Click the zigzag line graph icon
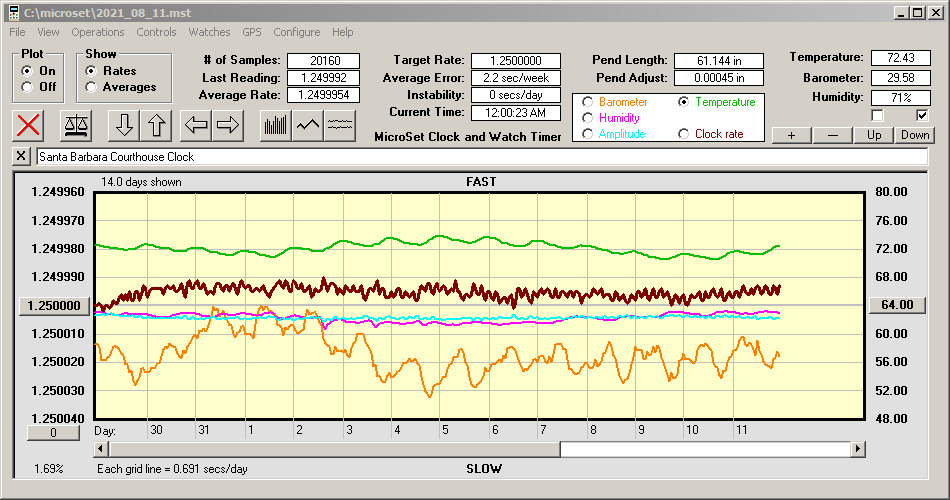Viewport: 950px width, 500px height. click(308, 125)
